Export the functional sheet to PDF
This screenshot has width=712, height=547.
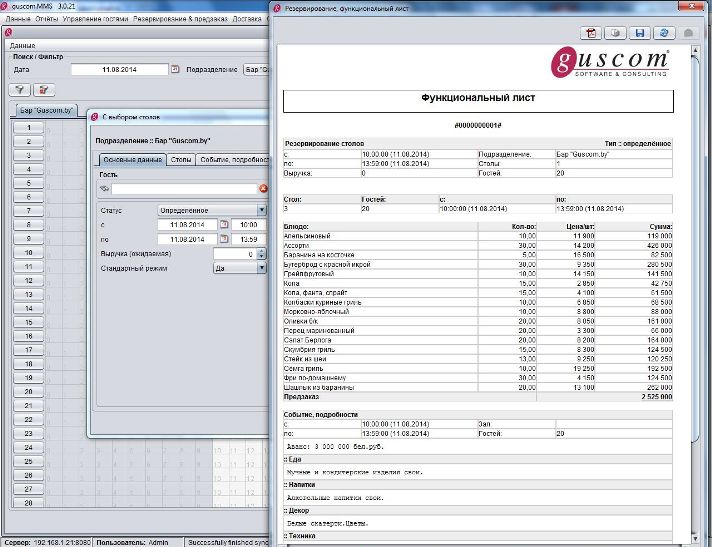[591, 33]
